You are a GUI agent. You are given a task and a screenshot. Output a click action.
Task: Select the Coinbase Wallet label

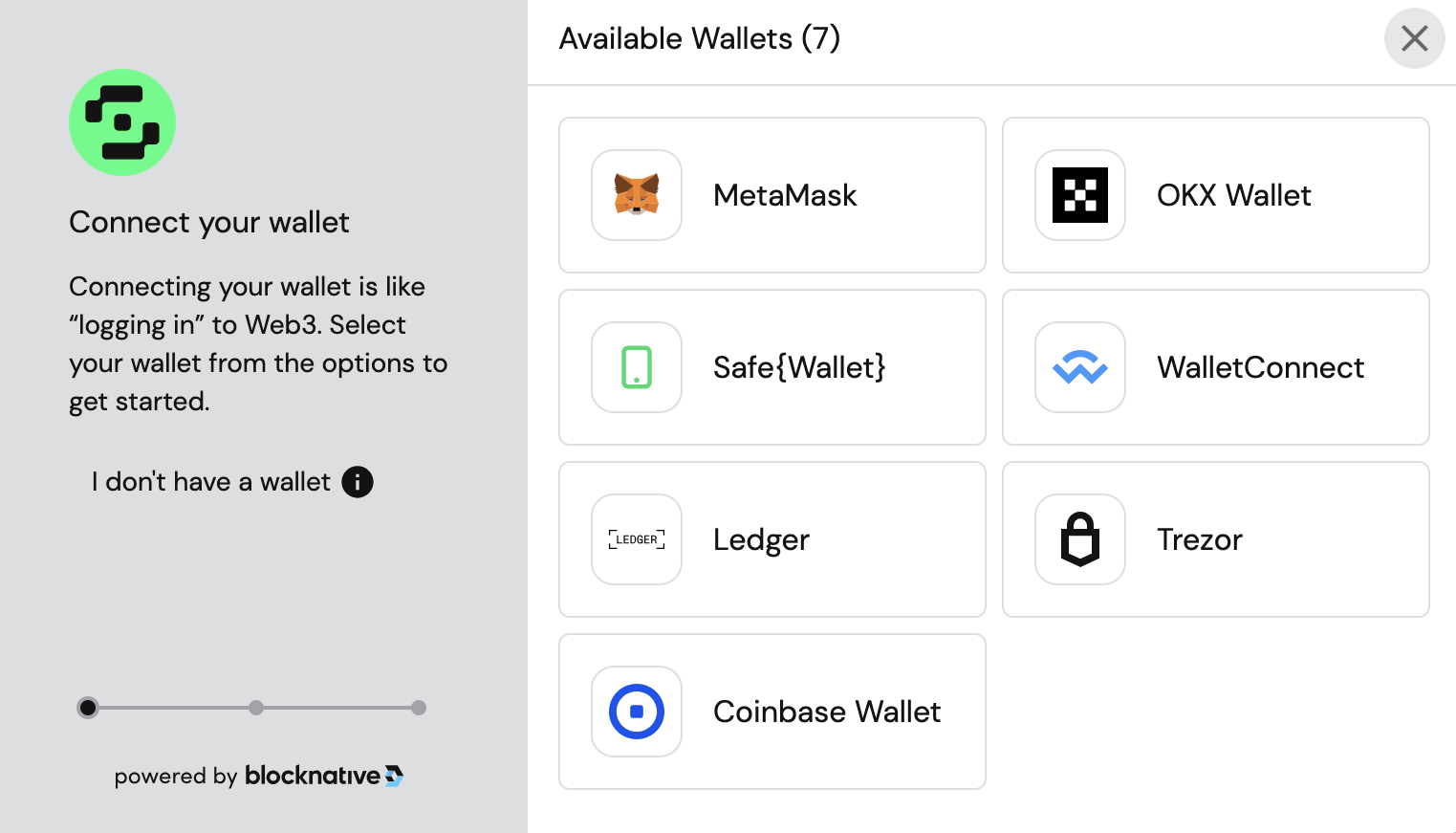(x=827, y=712)
